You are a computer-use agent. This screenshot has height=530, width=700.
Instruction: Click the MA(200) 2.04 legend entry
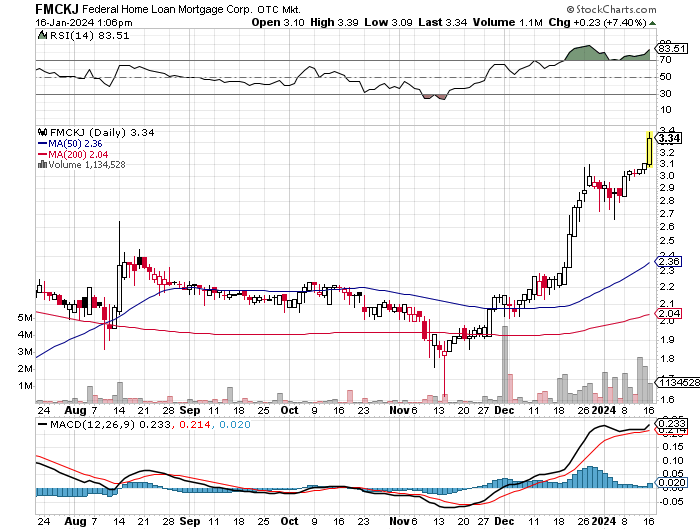73,154
